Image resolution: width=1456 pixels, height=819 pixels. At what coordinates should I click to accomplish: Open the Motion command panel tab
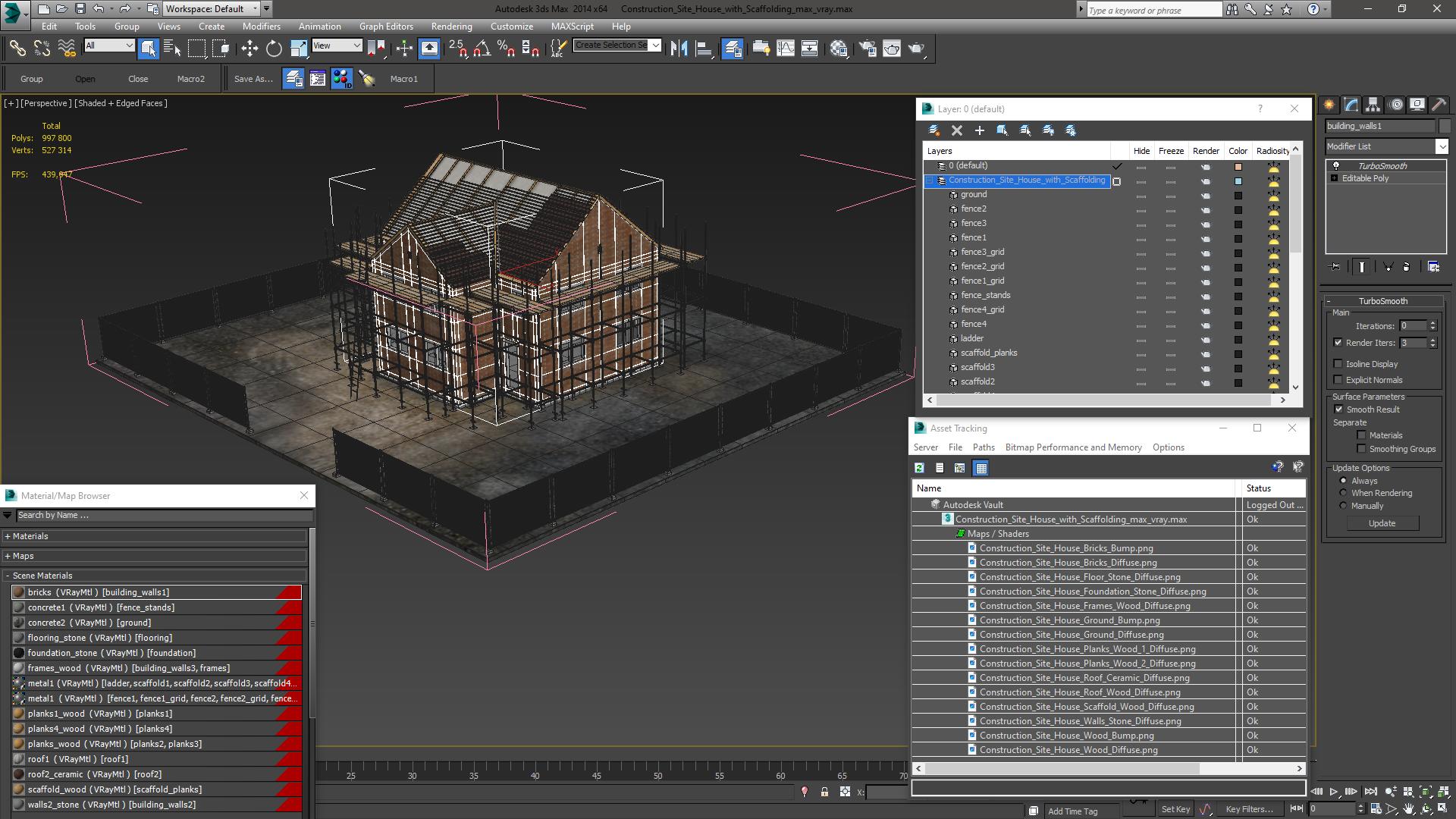[1395, 105]
